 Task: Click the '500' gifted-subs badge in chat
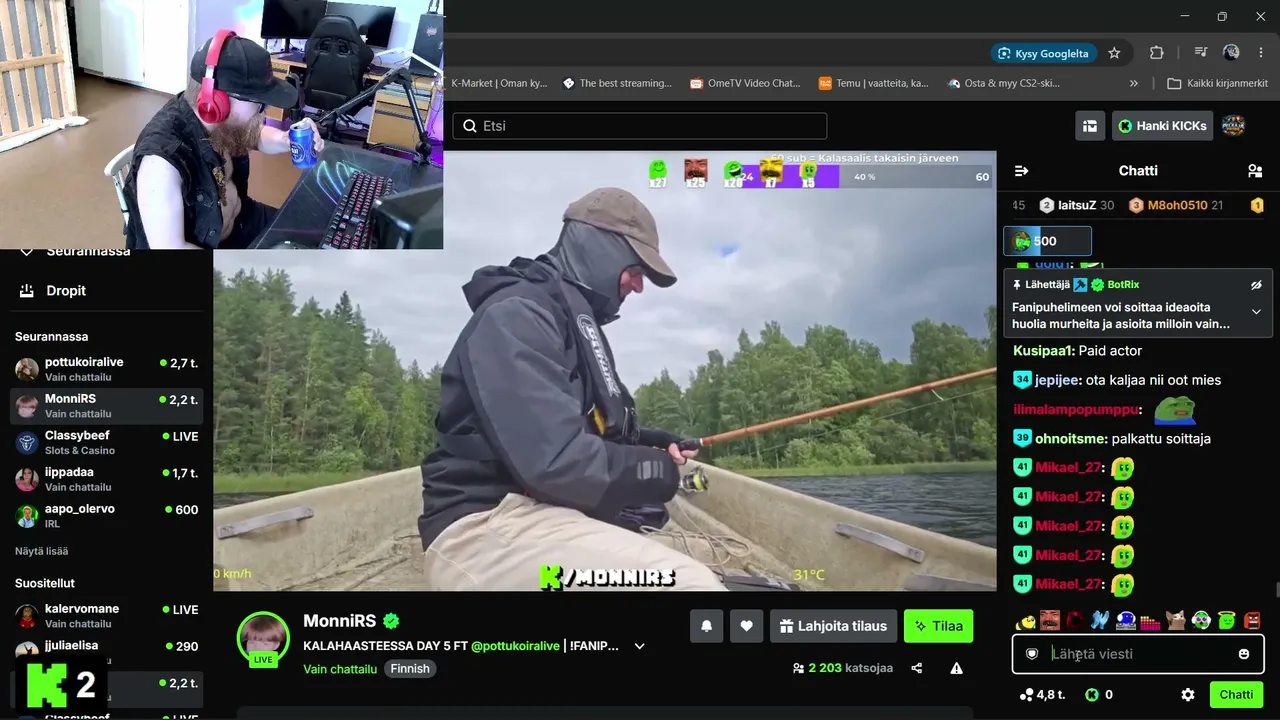[1047, 241]
